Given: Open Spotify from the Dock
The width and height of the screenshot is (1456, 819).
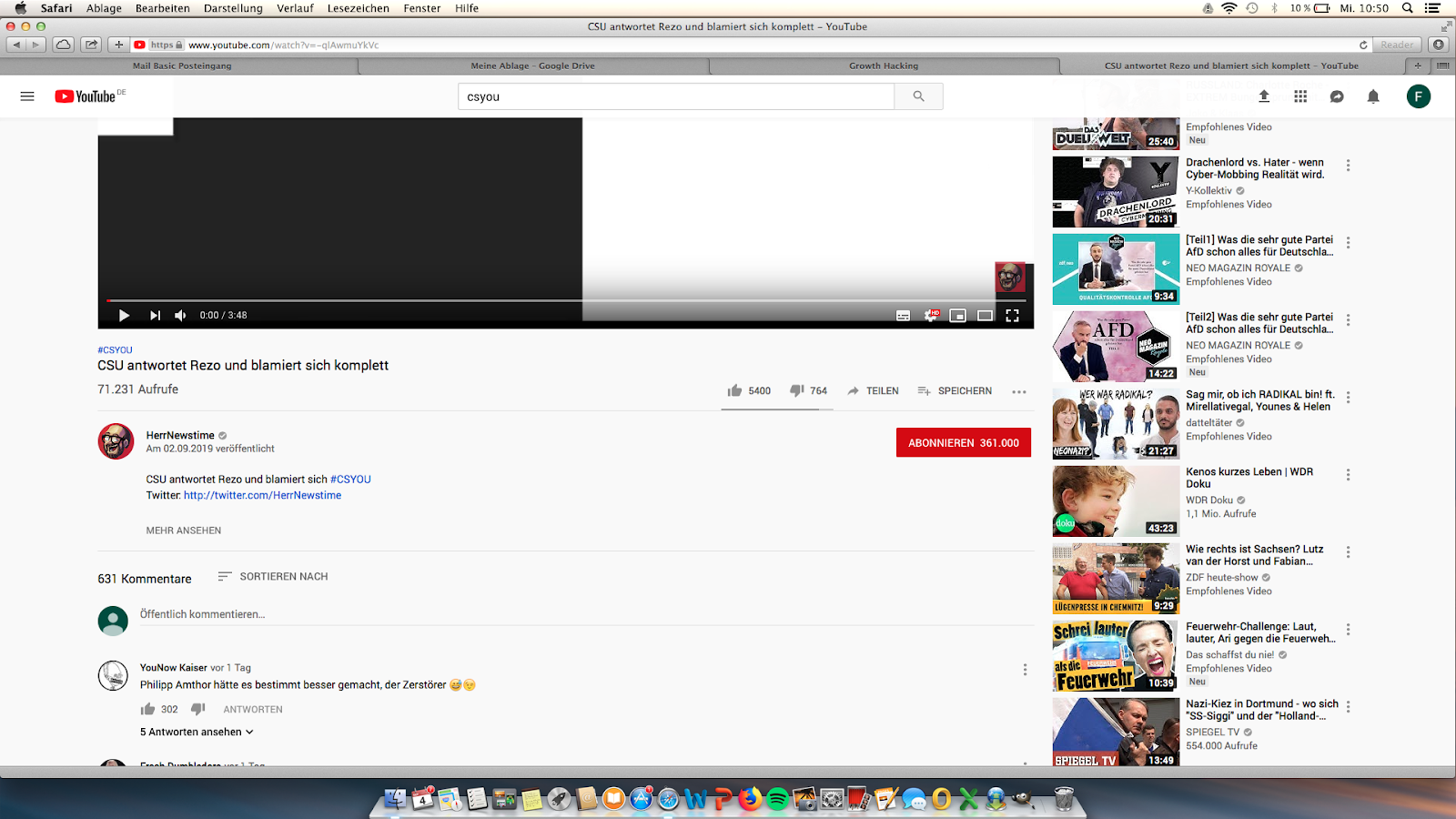Looking at the screenshot, I should tap(777, 799).
